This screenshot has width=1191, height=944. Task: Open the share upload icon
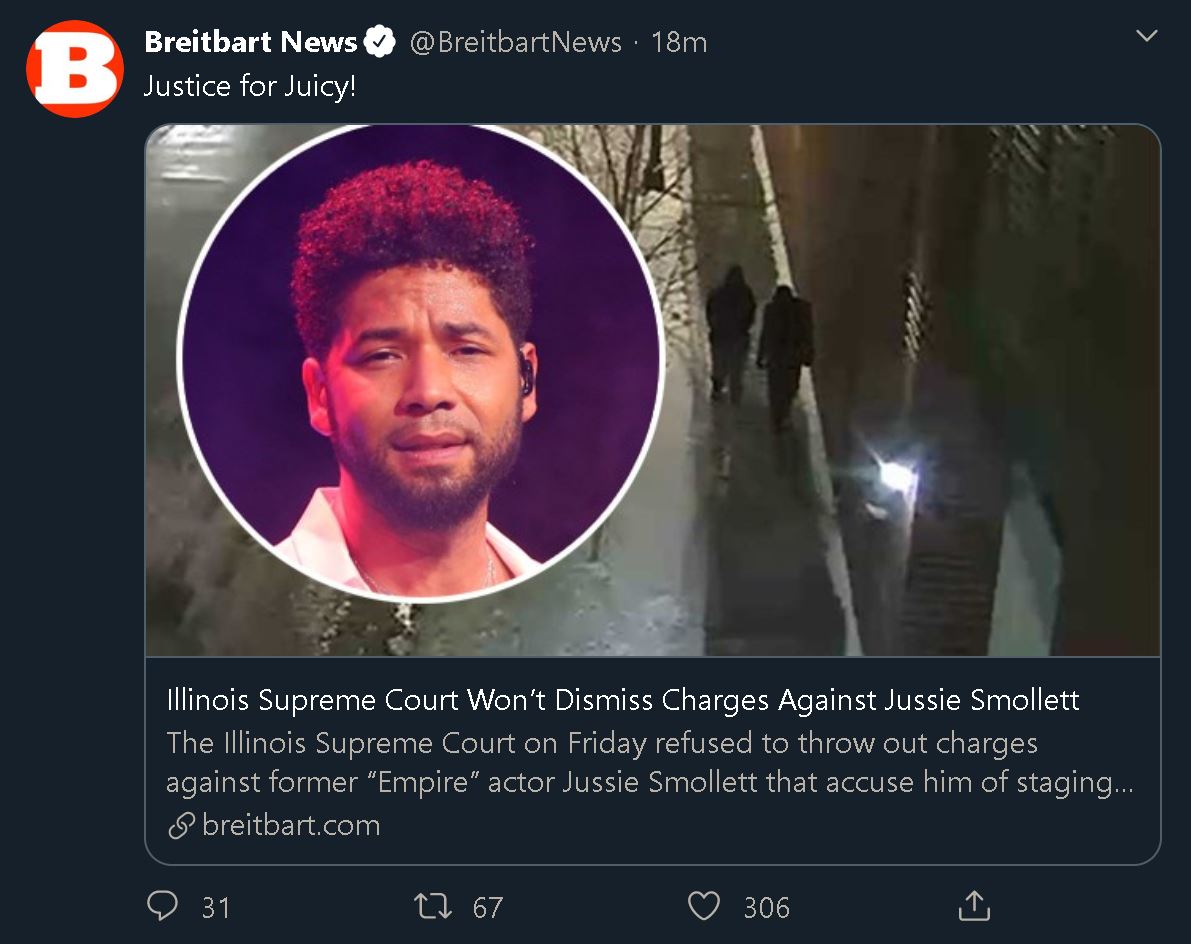click(975, 905)
